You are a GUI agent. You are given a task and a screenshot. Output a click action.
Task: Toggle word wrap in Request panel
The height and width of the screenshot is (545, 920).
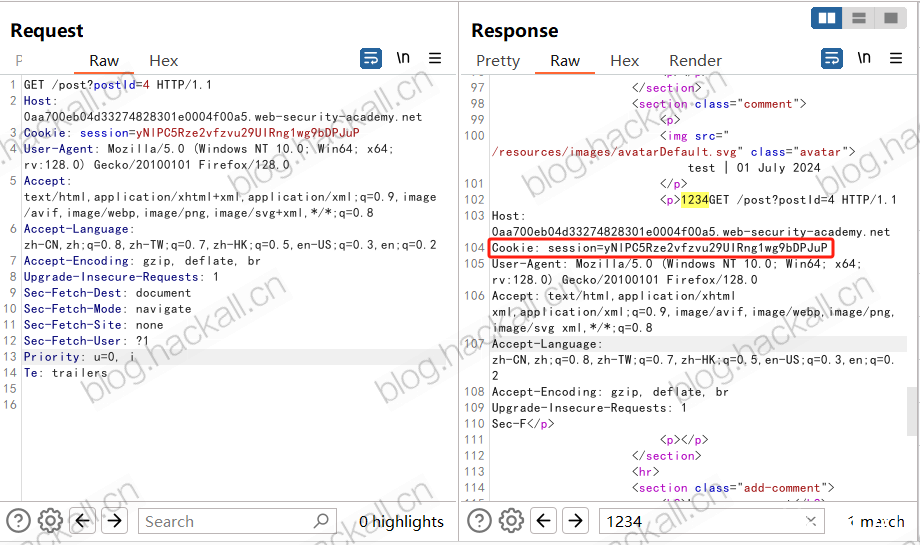click(x=371, y=58)
